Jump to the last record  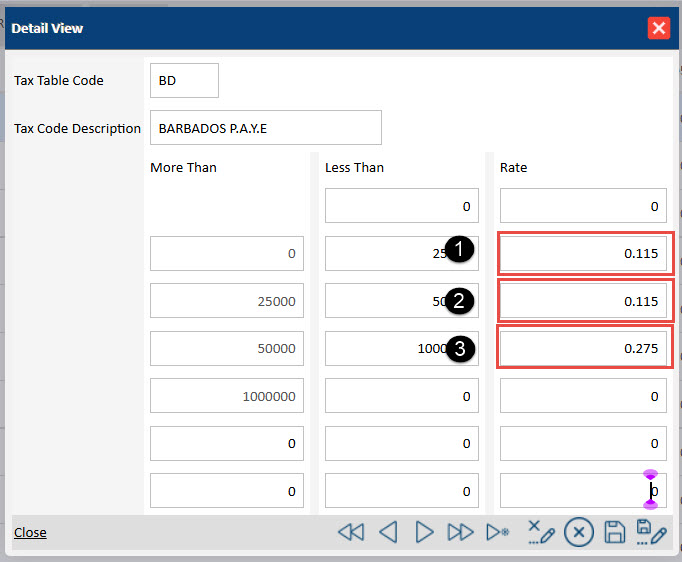pos(460,532)
